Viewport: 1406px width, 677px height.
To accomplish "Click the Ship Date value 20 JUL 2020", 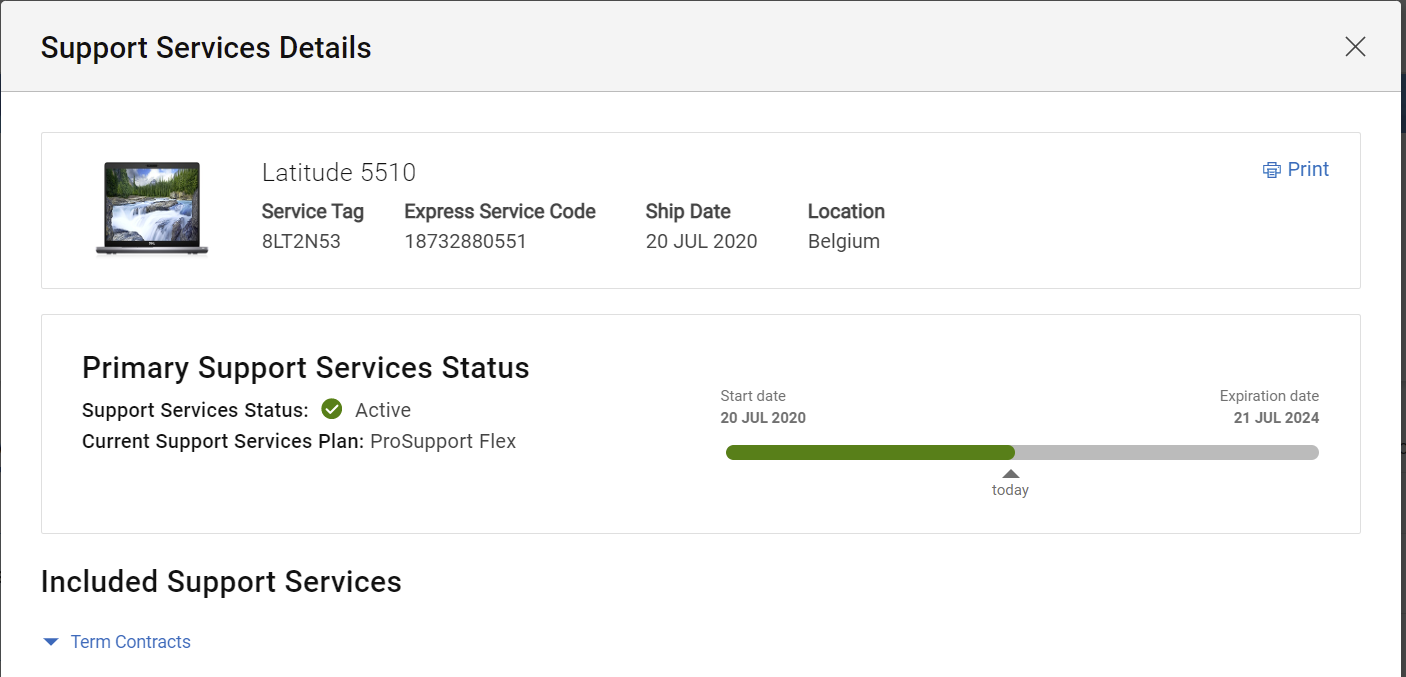I will coord(701,241).
